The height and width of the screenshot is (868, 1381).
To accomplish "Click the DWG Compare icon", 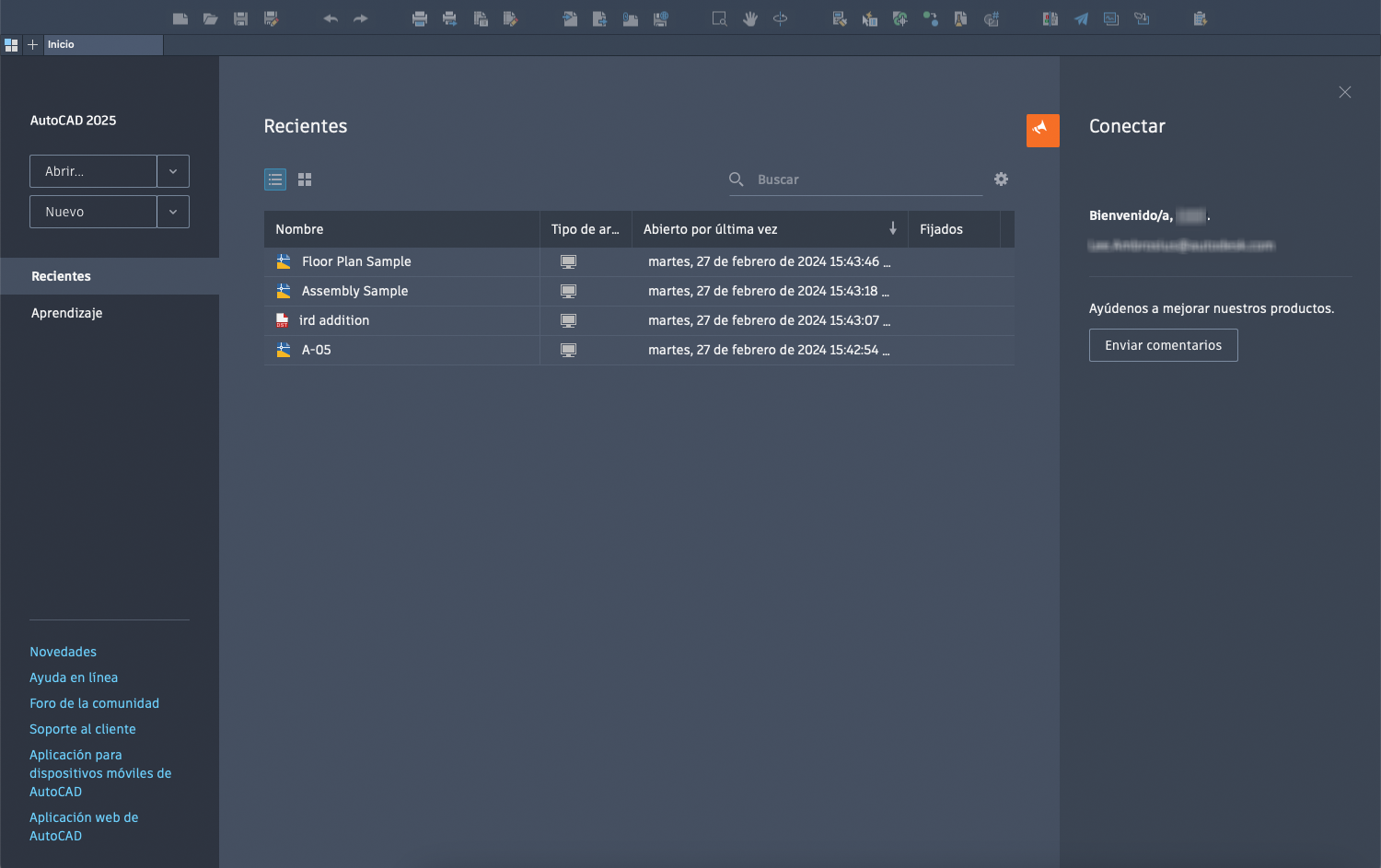I will [1050, 18].
